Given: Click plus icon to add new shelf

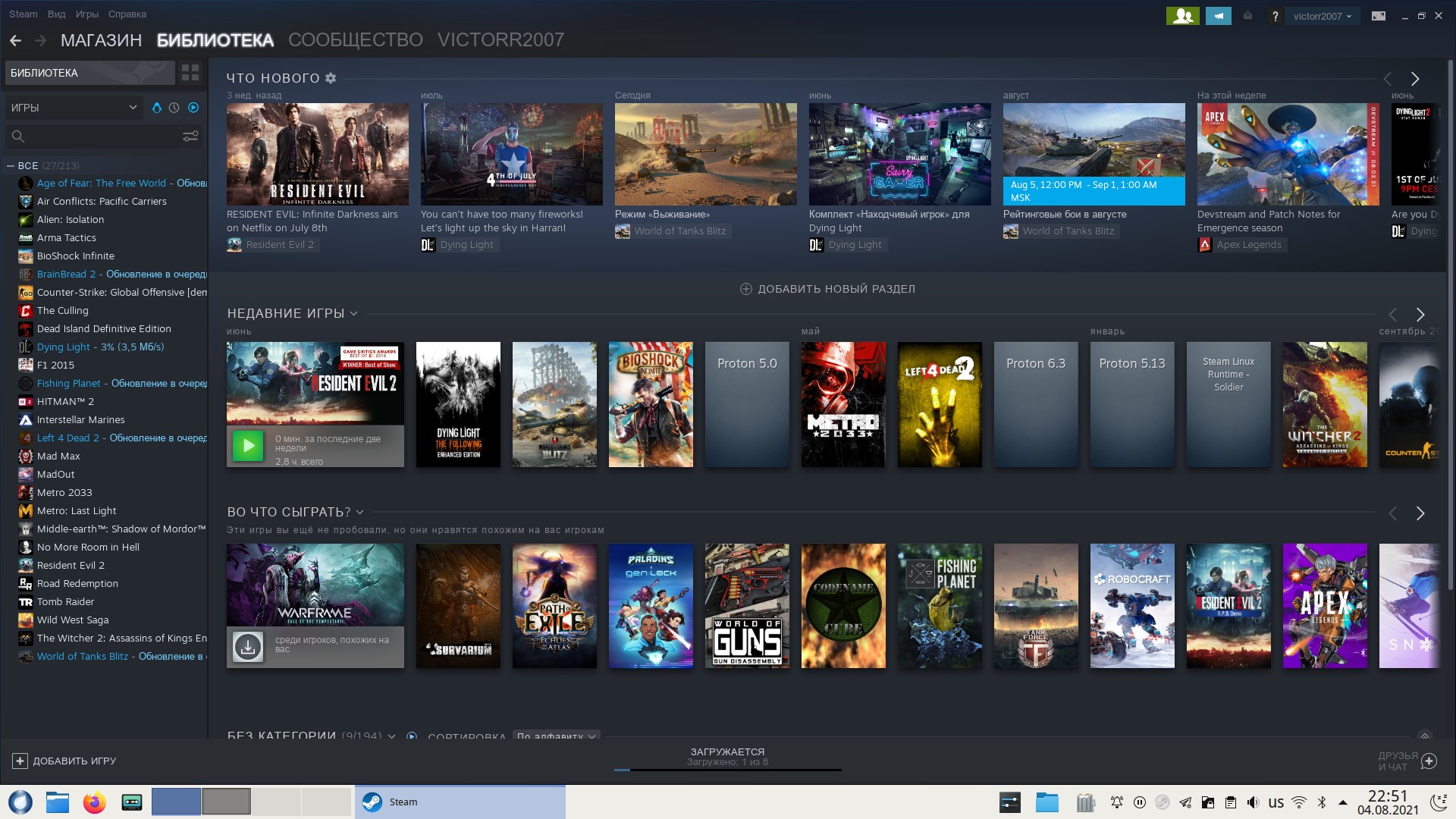Looking at the screenshot, I should coord(745,289).
